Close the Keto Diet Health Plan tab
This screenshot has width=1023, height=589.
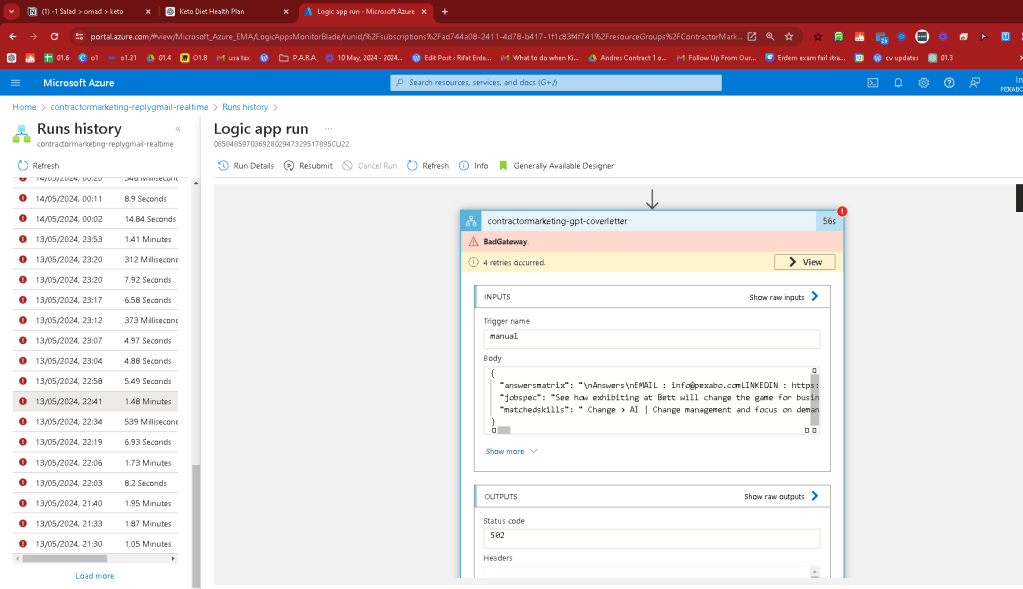pyautogui.click(x=286, y=12)
